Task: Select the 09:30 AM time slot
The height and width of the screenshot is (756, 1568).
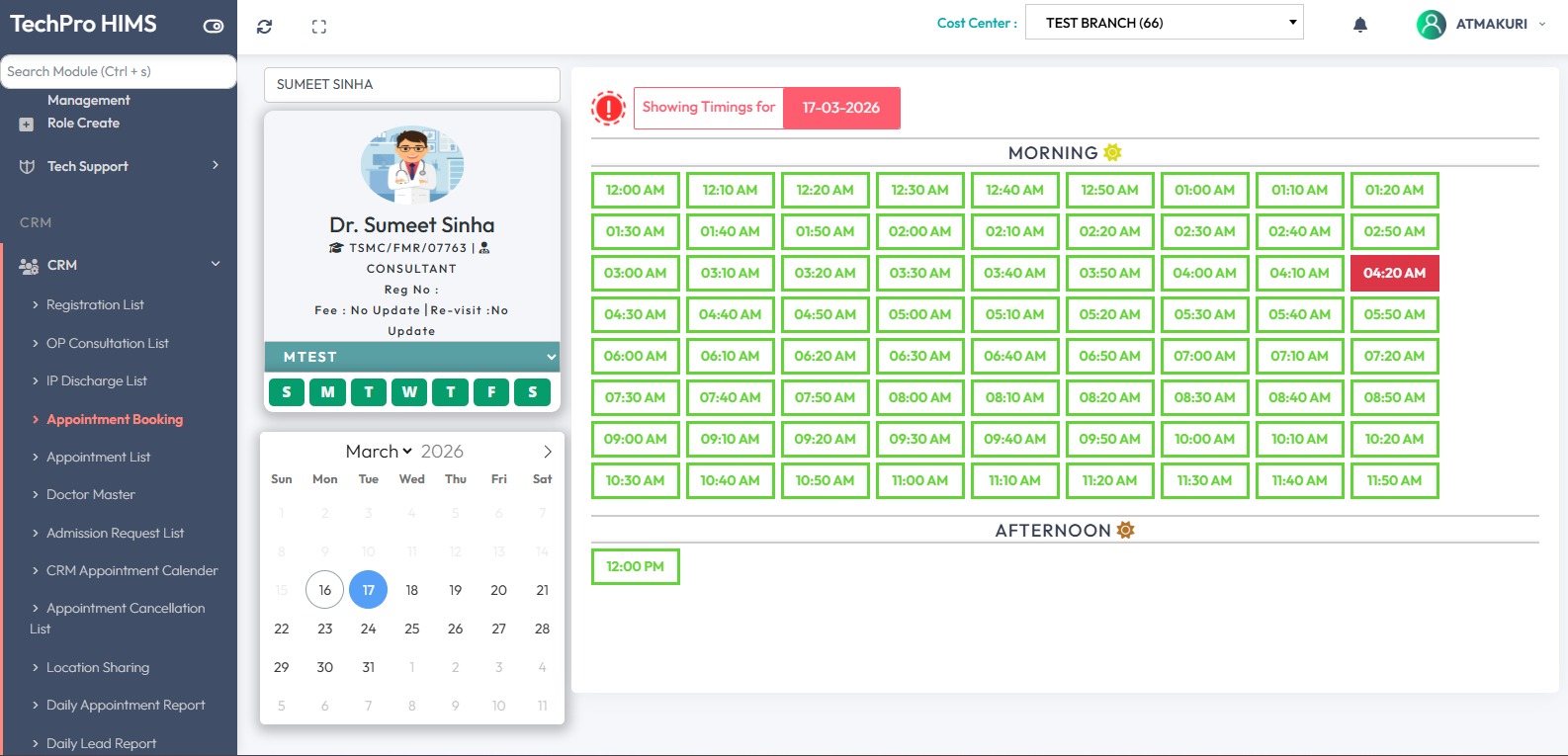Action: [919, 439]
